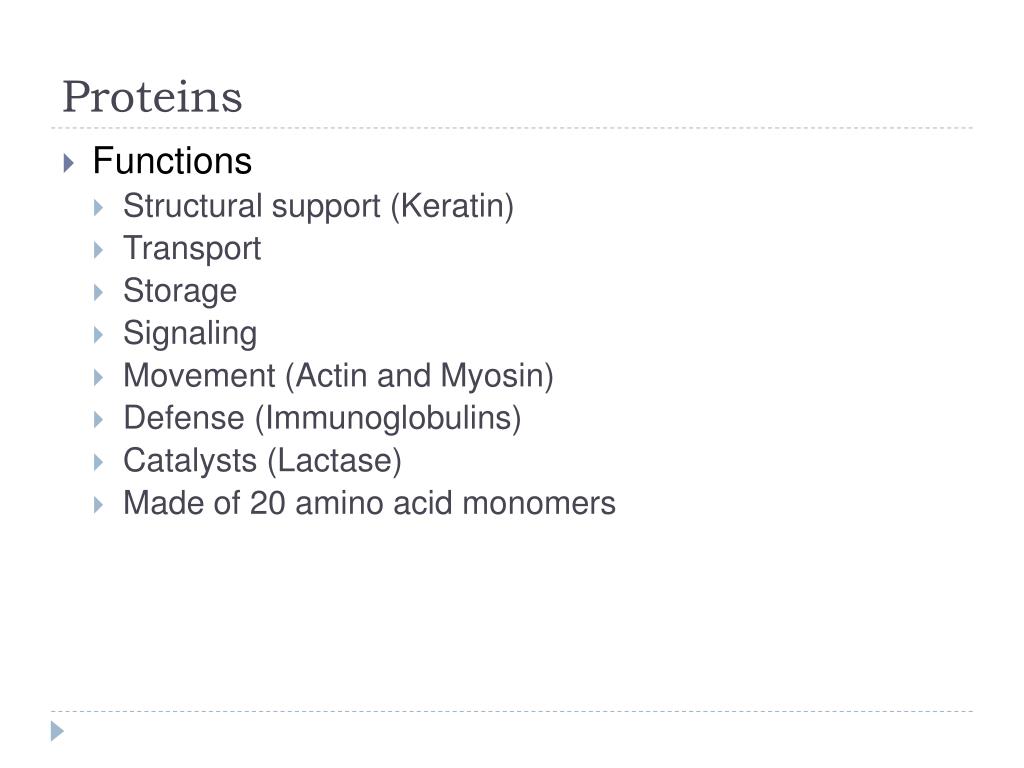Click the Storage bullet text
The image size is (1024, 768).
(180, 291)
